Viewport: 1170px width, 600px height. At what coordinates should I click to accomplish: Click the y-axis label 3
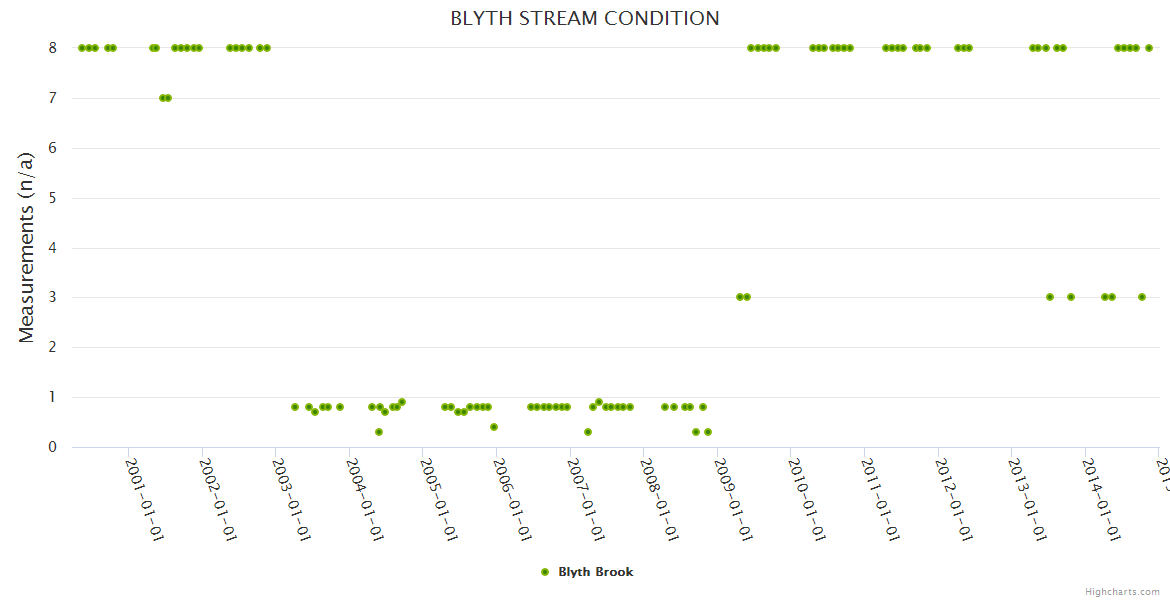click(52, 297)
